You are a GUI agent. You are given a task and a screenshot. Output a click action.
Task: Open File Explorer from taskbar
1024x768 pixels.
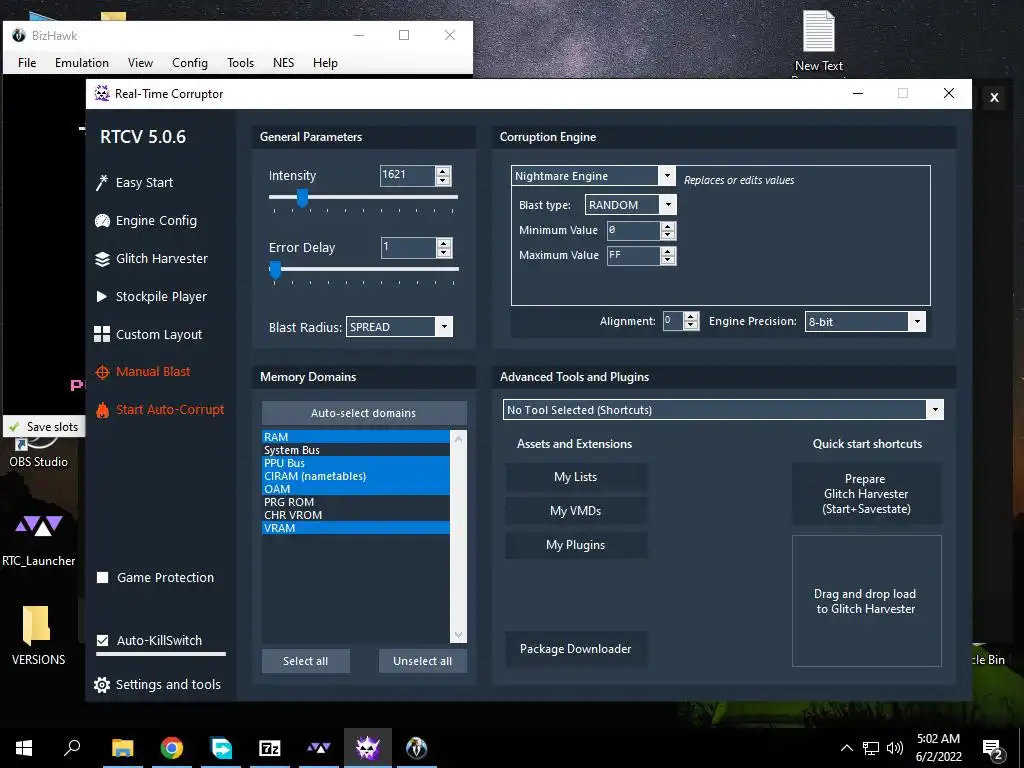tap(123, 748)
